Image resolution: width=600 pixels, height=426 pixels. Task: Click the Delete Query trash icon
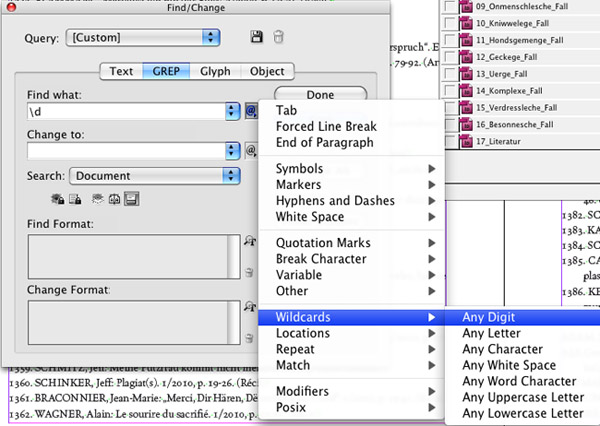[x=278, y=38]
